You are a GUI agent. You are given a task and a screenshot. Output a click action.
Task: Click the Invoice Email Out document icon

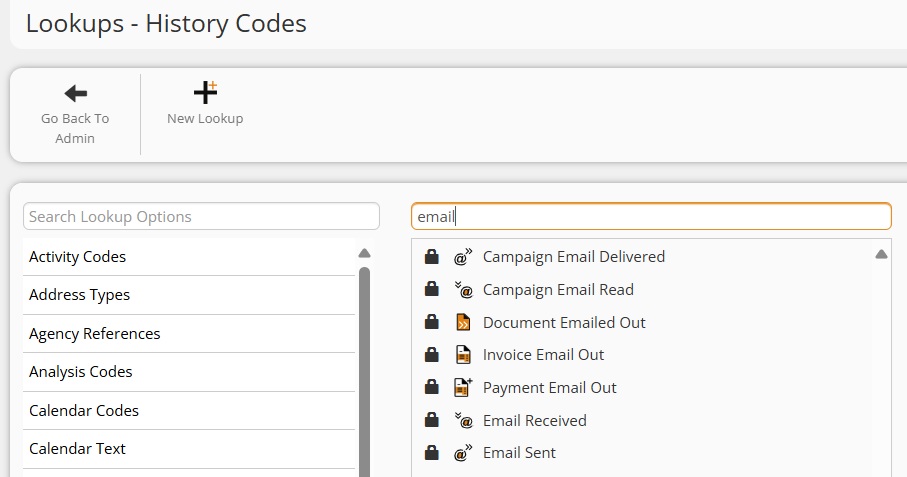pos(463,354)
